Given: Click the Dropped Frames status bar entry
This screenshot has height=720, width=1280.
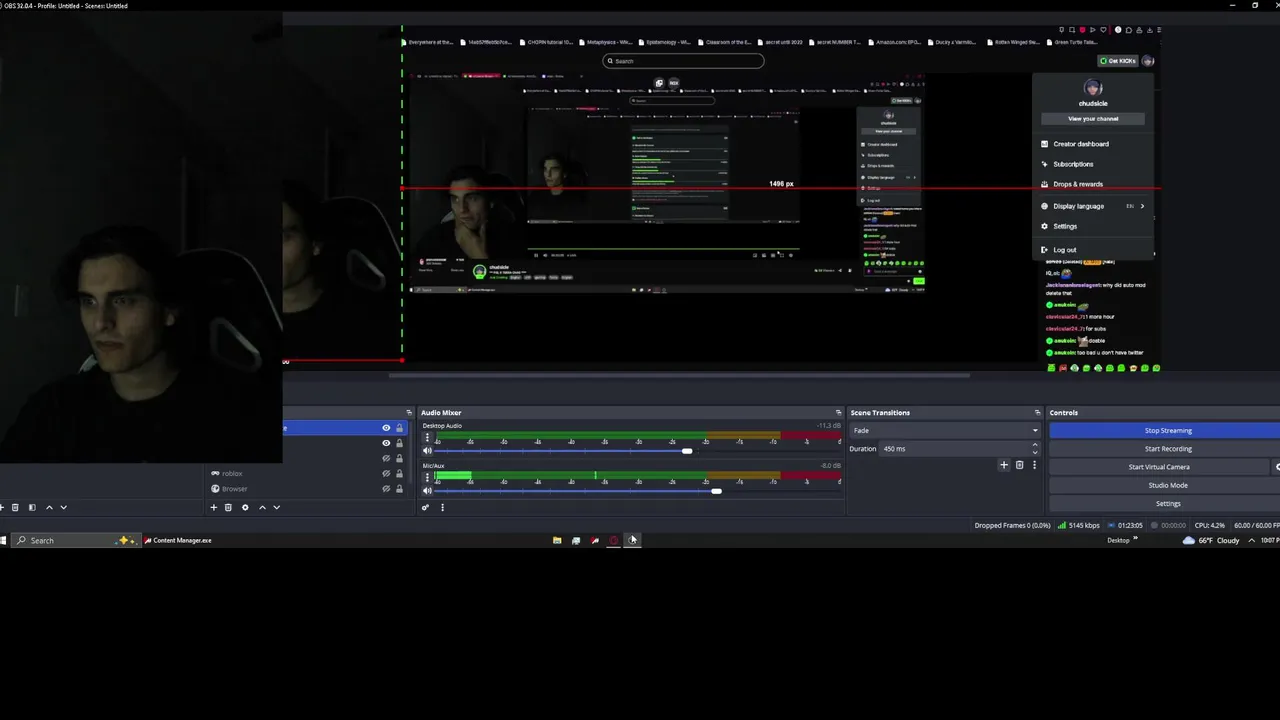Looking at the screenshot, I should [x=1013, y=525].
